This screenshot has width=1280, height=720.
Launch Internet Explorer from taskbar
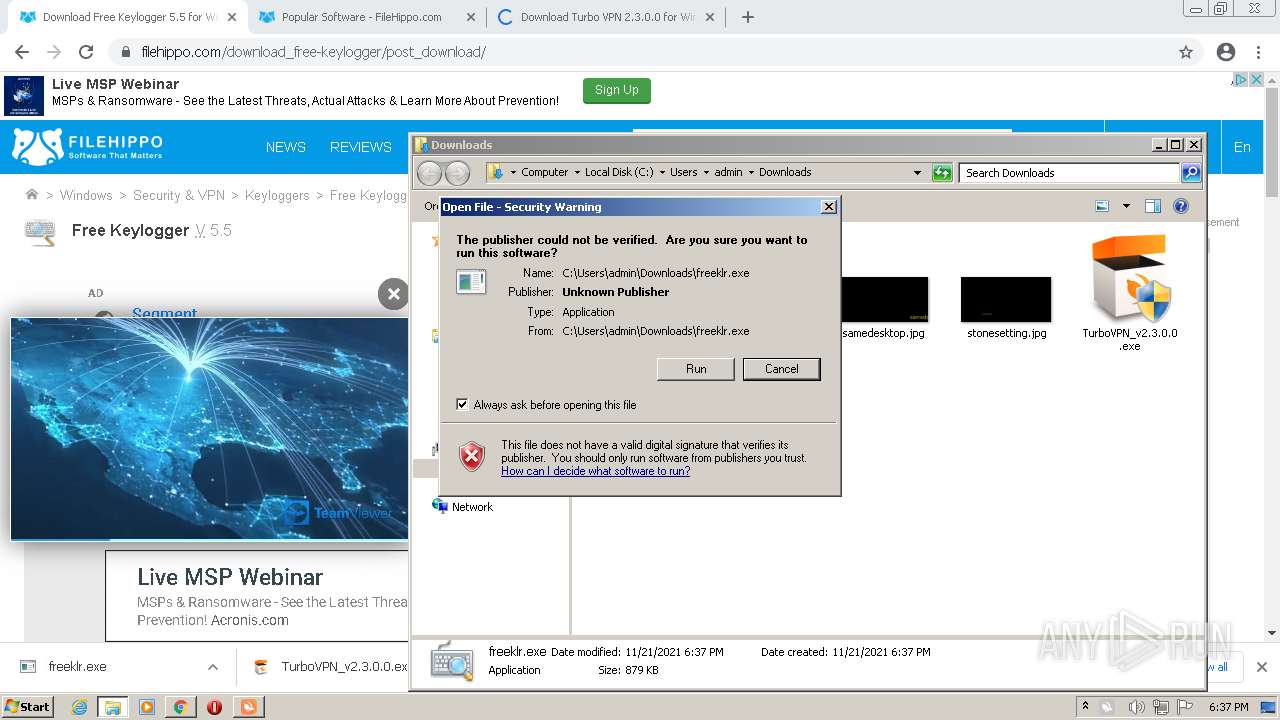(80, 707)
